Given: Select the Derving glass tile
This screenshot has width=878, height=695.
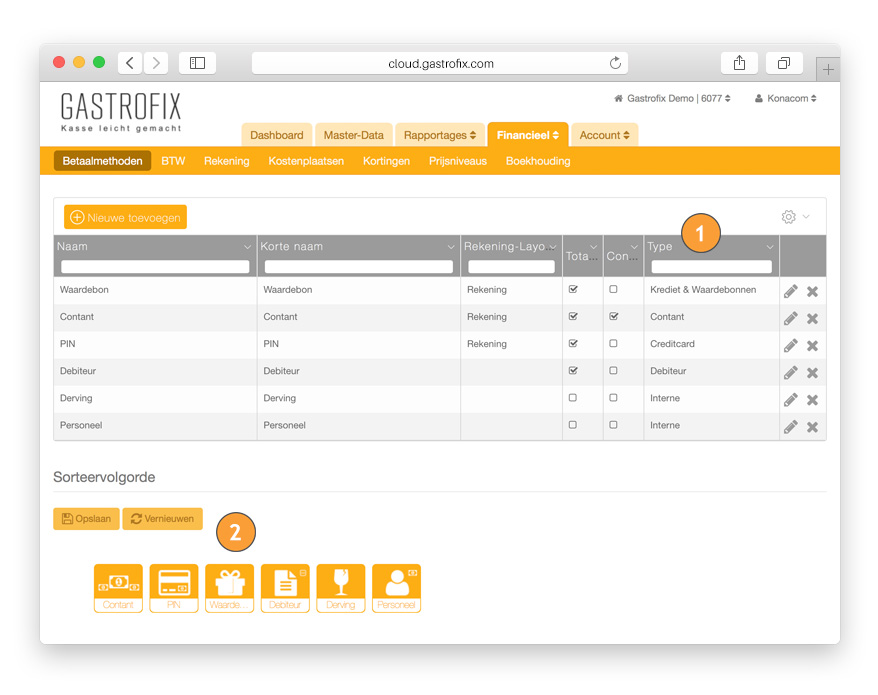Looking at the screenshot, I should (x=341, y=587).
